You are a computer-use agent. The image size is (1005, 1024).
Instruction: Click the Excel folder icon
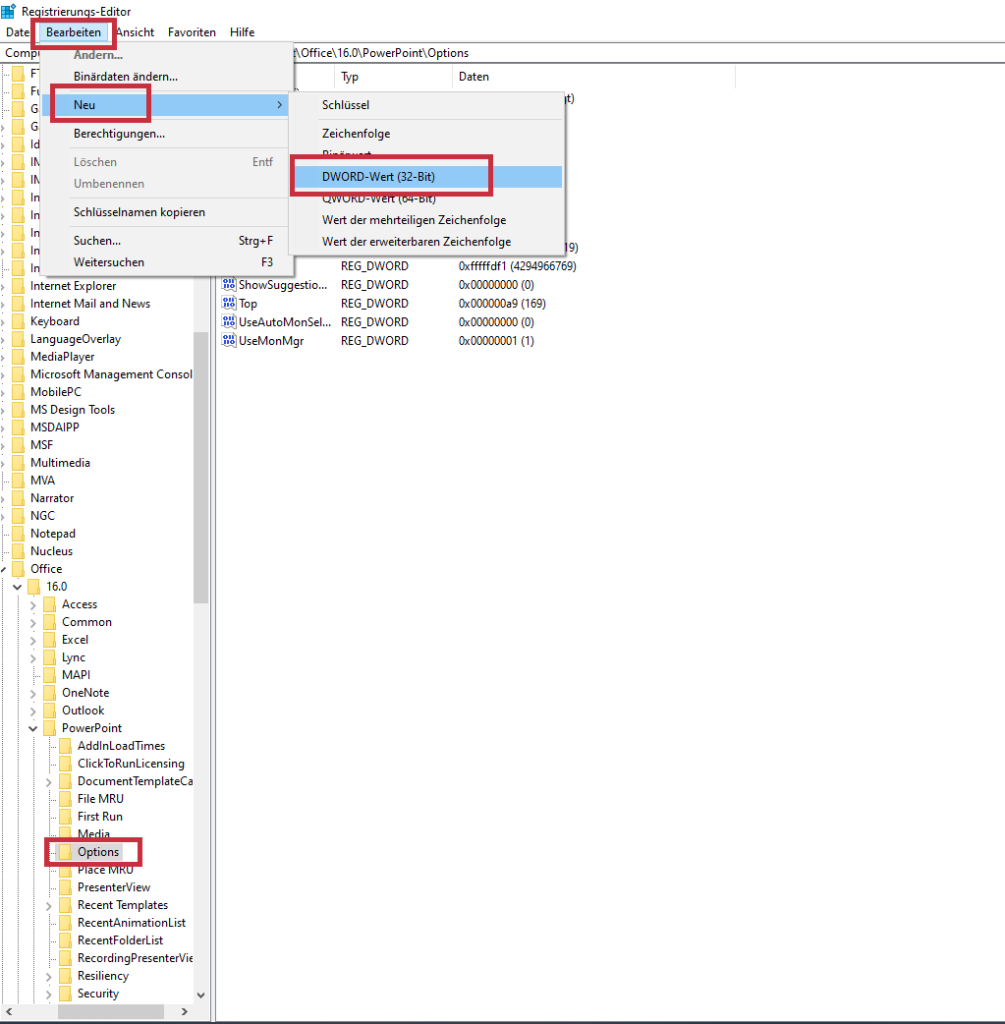[x=50, y=640]
